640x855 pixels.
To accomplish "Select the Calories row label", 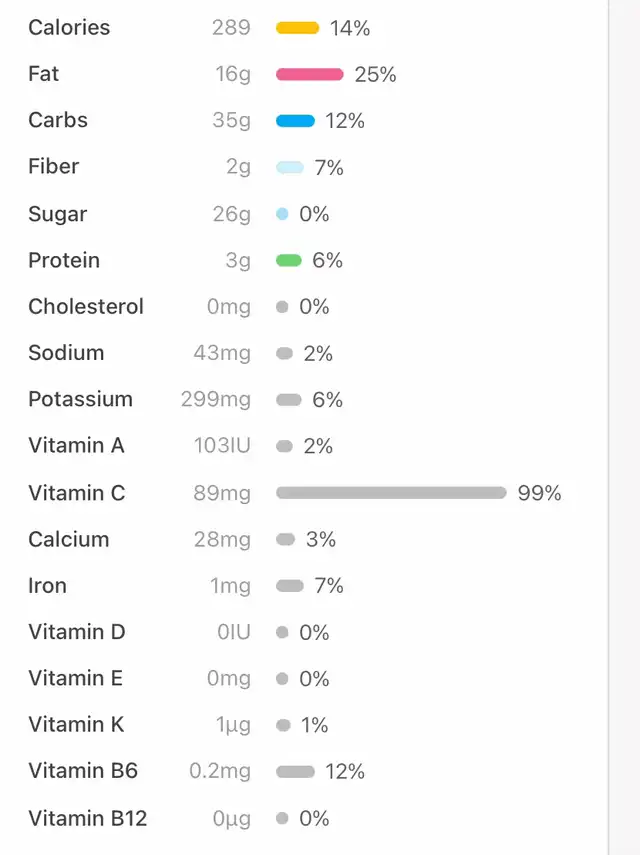I will tap(69, 27).
